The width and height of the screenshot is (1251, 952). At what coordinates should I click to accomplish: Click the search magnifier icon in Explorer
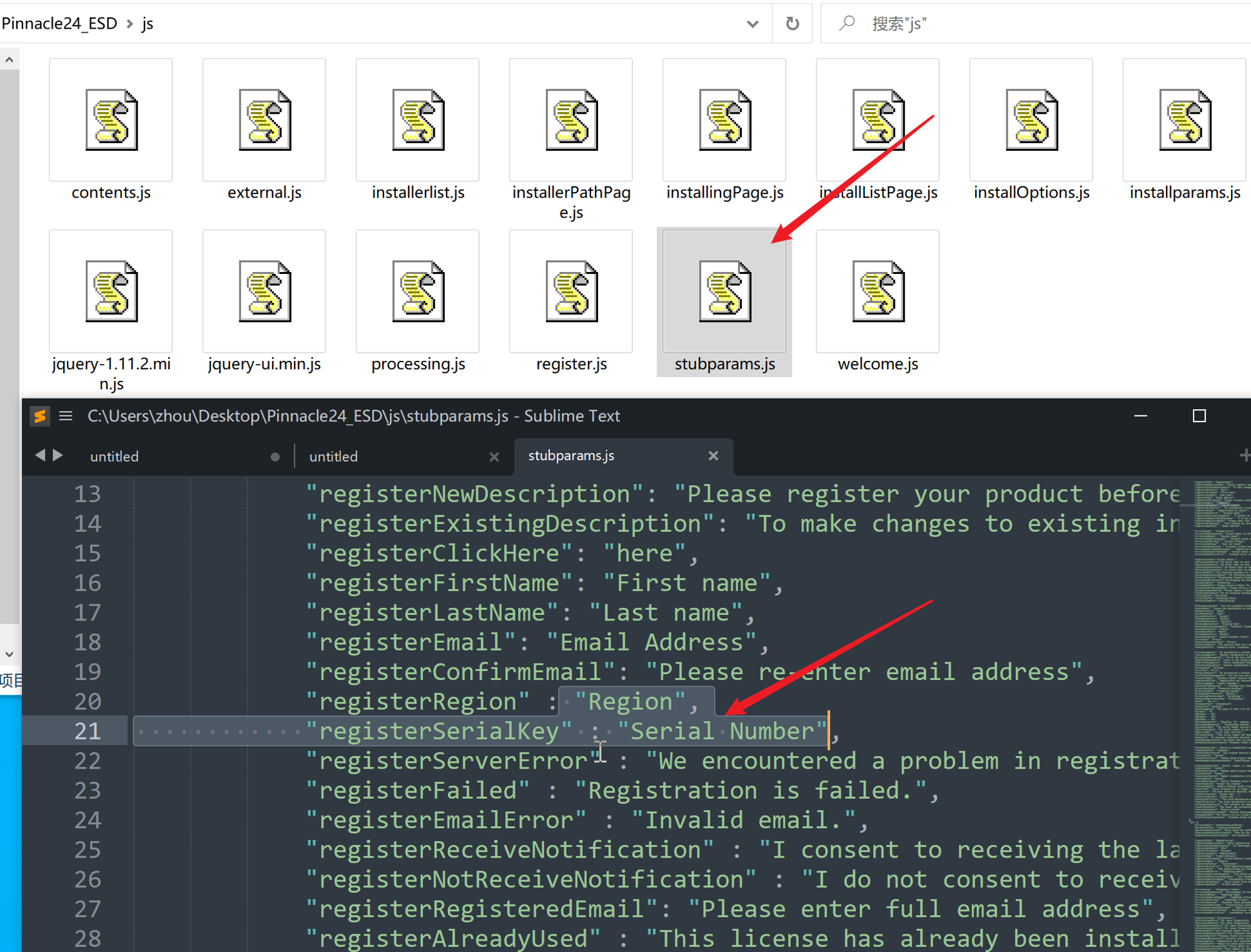(847, 24)
